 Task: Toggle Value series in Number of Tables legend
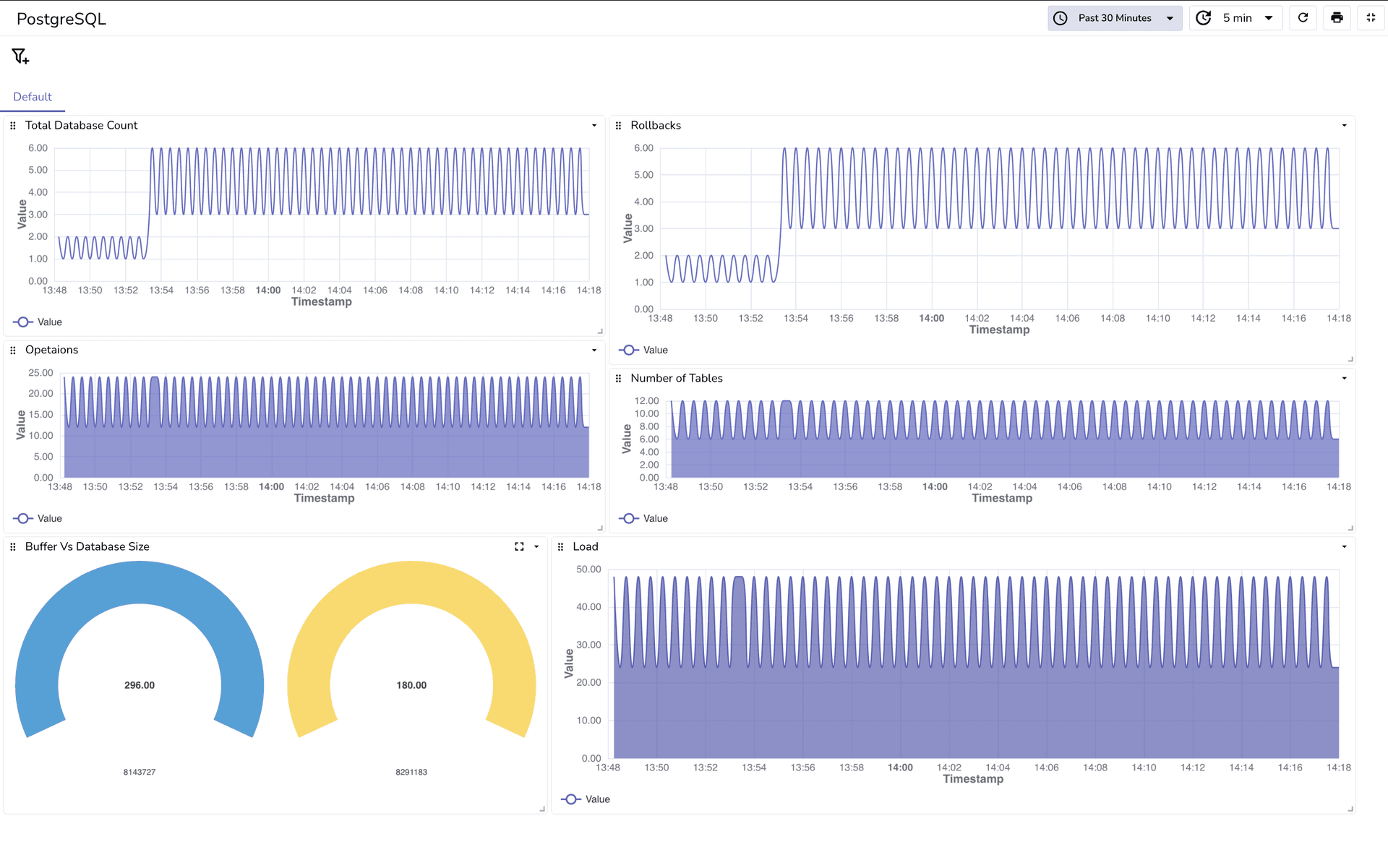[643, 519]
